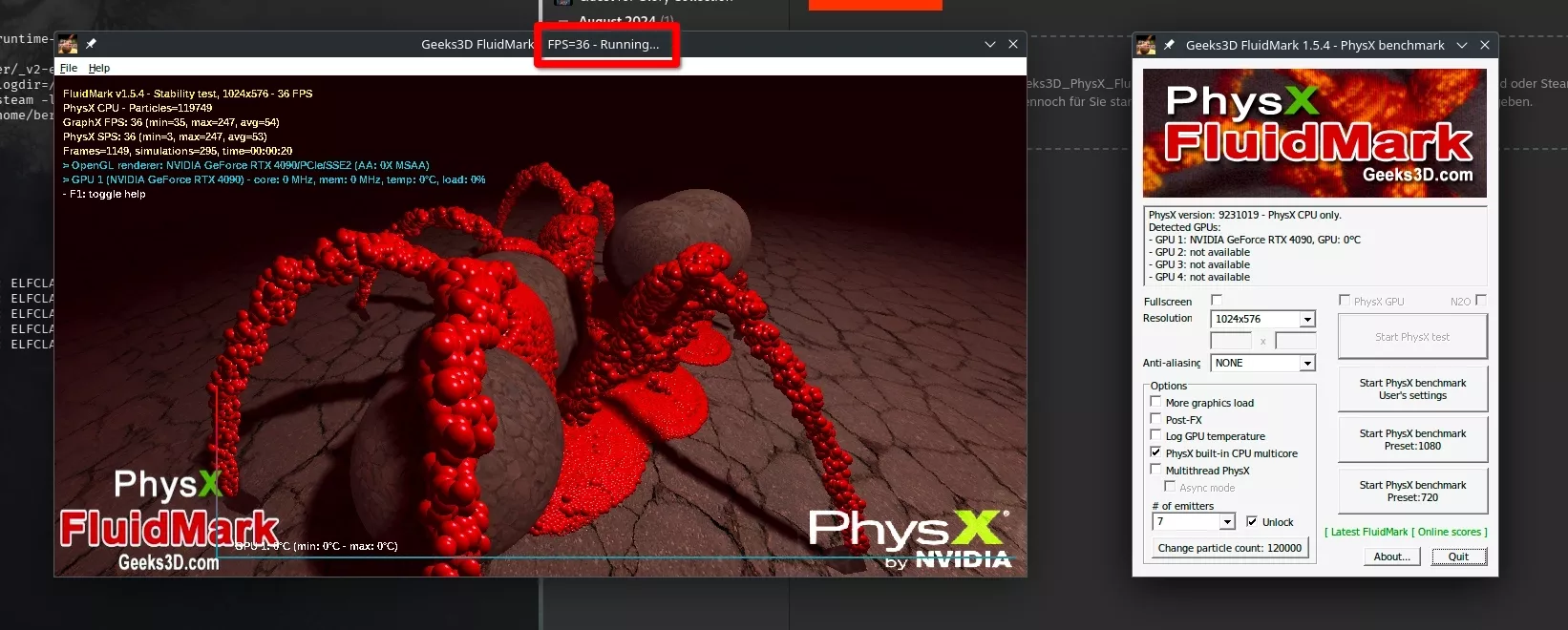Image resolution: width=1568 pixels, height=630 pixels.
Task: Toggle the pin icon on PhysX benchmark window
Action: click(1169, 45)
